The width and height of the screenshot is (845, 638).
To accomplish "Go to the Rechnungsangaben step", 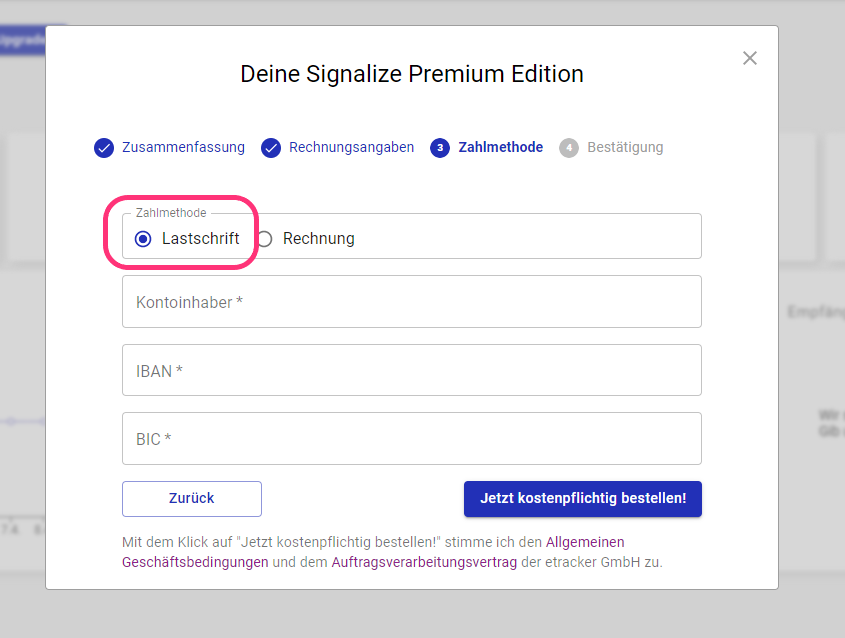I will (x=351, y=147).
